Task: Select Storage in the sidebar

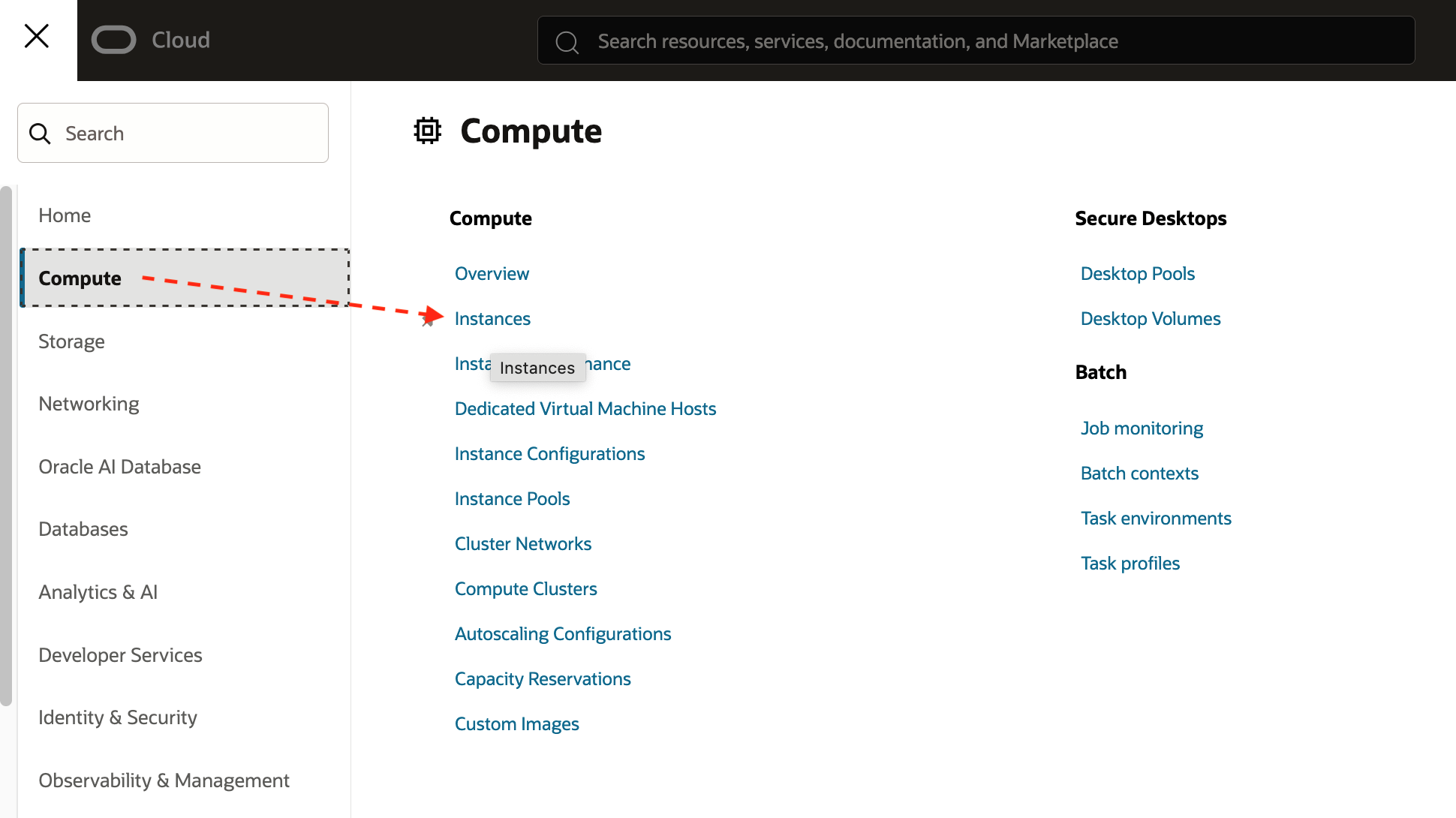Action: click(71, 341)
